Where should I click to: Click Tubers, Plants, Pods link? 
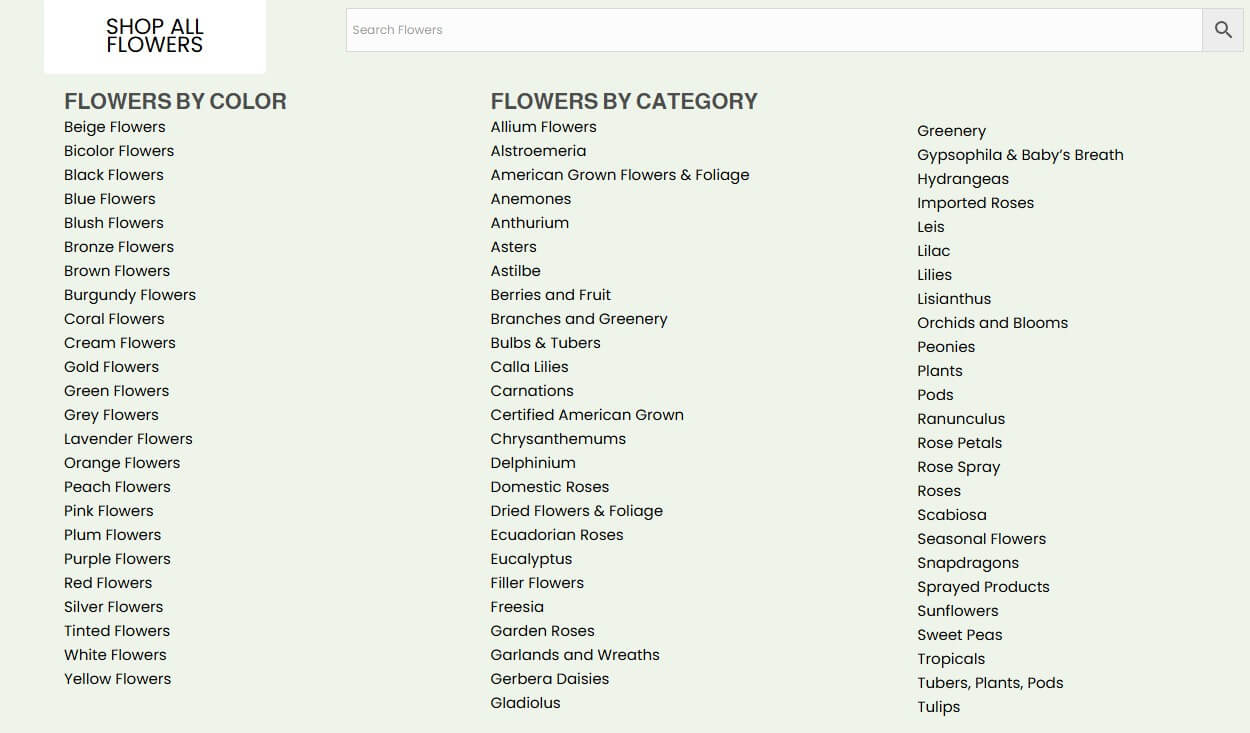pyautogui.click(x=990, y=683)
